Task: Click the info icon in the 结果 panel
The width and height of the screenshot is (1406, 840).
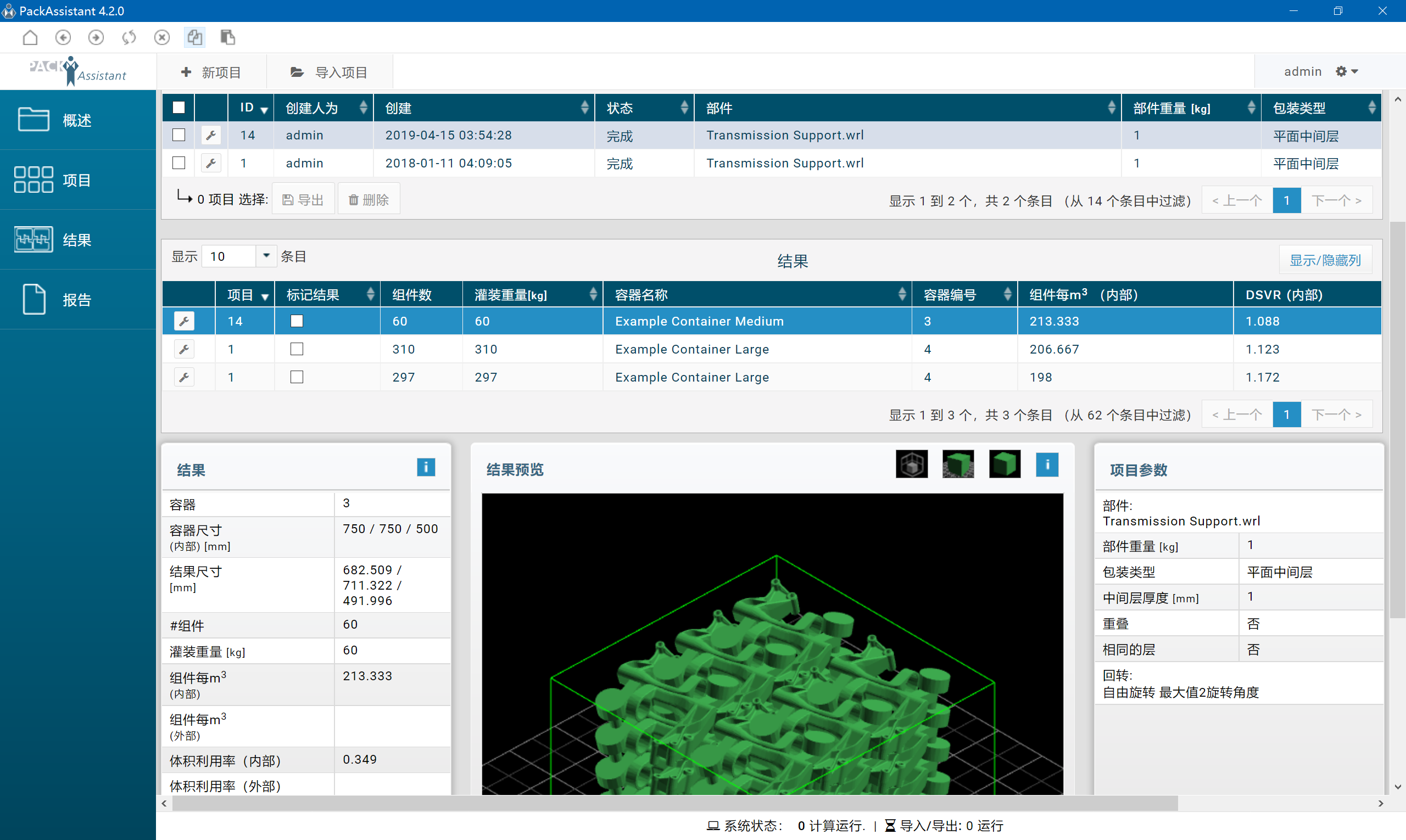Action: click(x=426, y=467)
